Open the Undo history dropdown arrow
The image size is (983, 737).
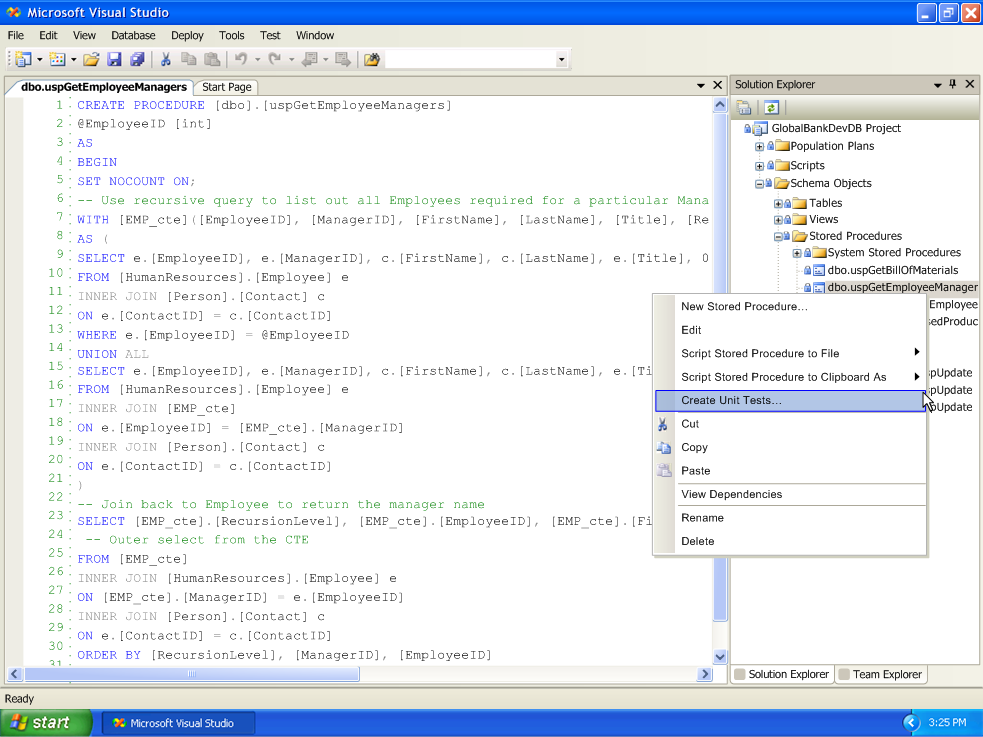(257, 60)
